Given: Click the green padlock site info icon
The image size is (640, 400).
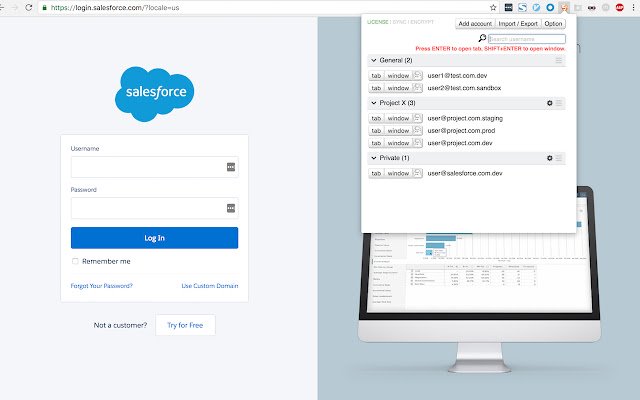Looking at the screenshot, I should tap(44, 7).
